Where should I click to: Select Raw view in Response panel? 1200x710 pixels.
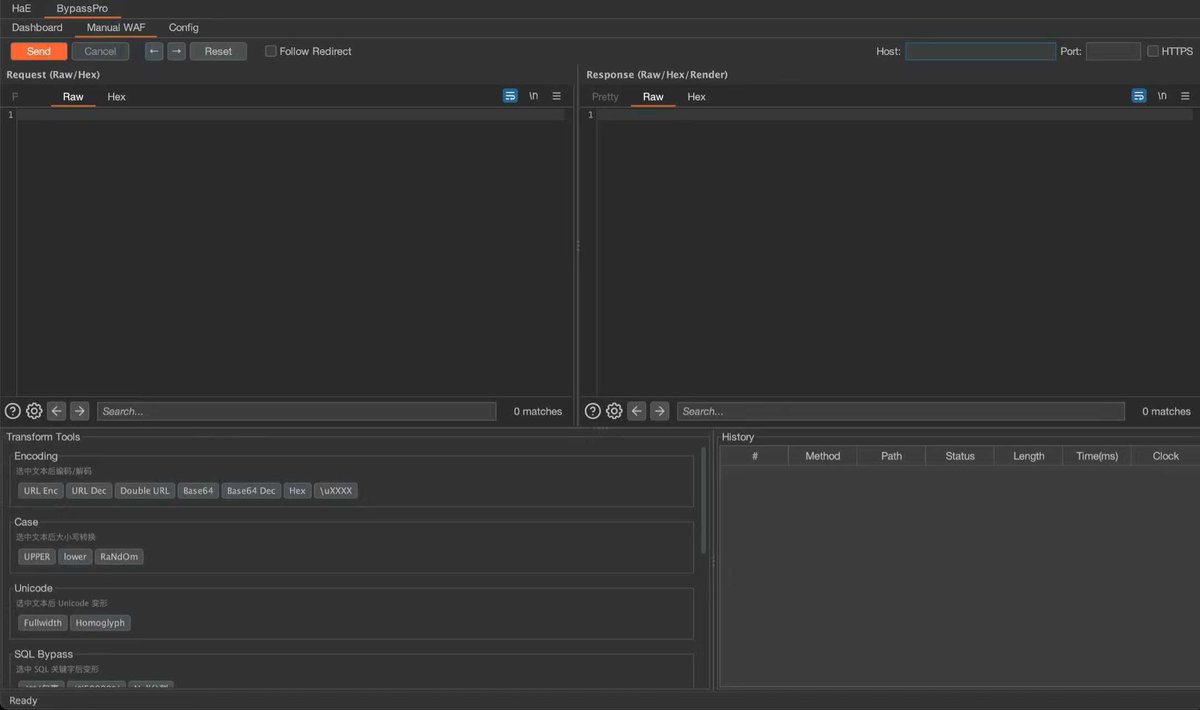coord(653,97)
